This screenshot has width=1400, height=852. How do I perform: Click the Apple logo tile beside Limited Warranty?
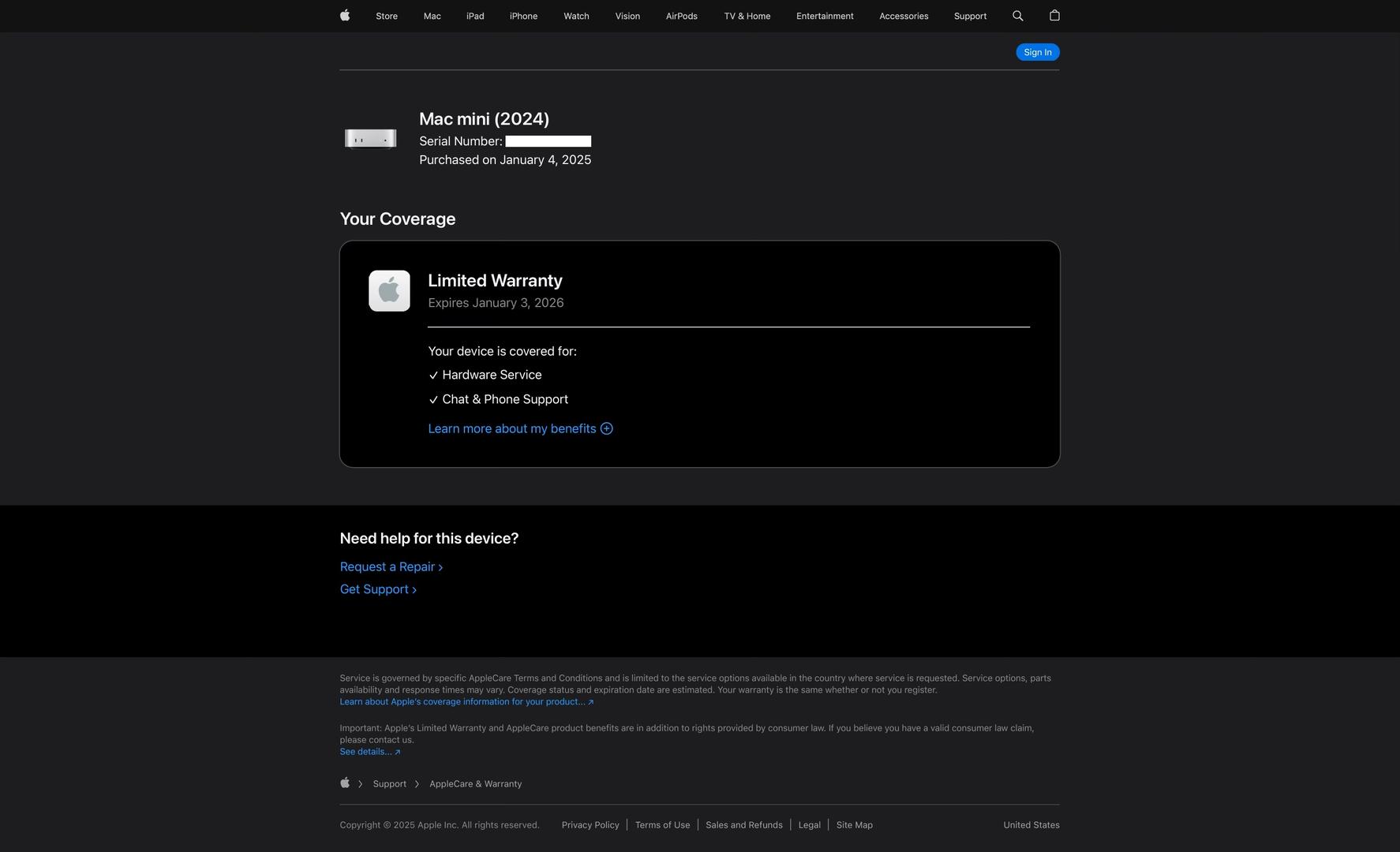[389, 291]
